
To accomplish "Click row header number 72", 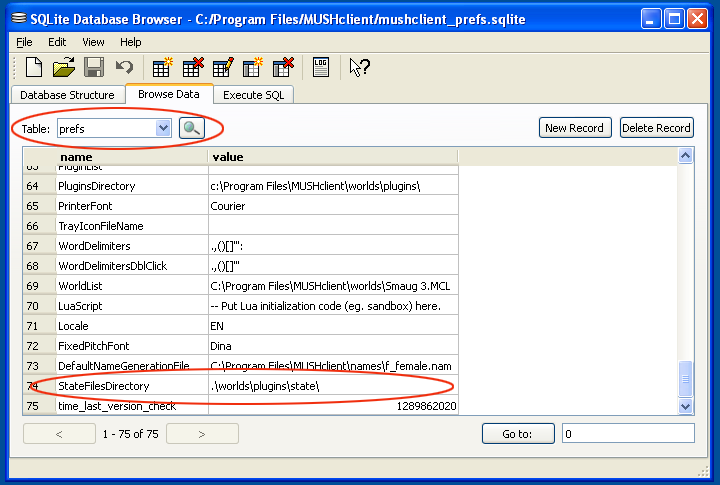I will click(39, 346).
